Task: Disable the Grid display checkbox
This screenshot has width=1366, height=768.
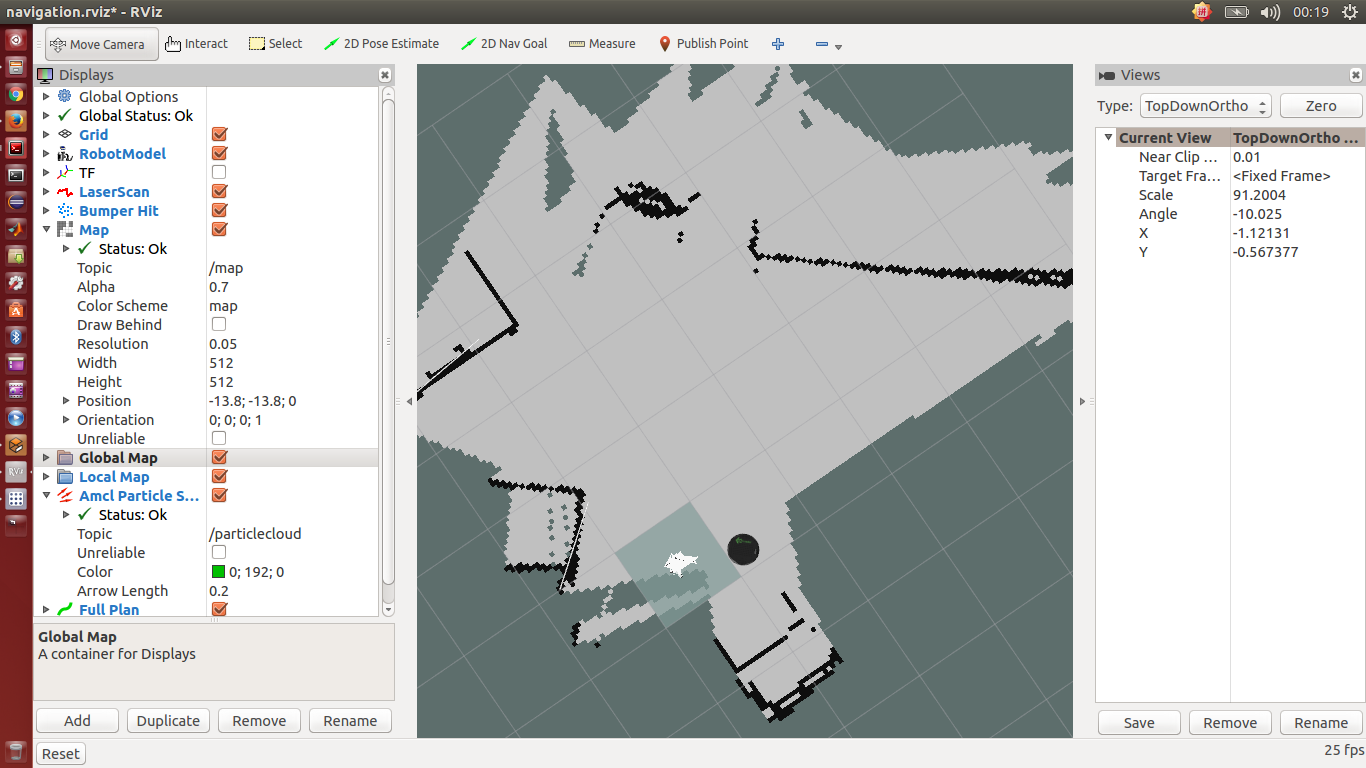Action: coord(219,134)
